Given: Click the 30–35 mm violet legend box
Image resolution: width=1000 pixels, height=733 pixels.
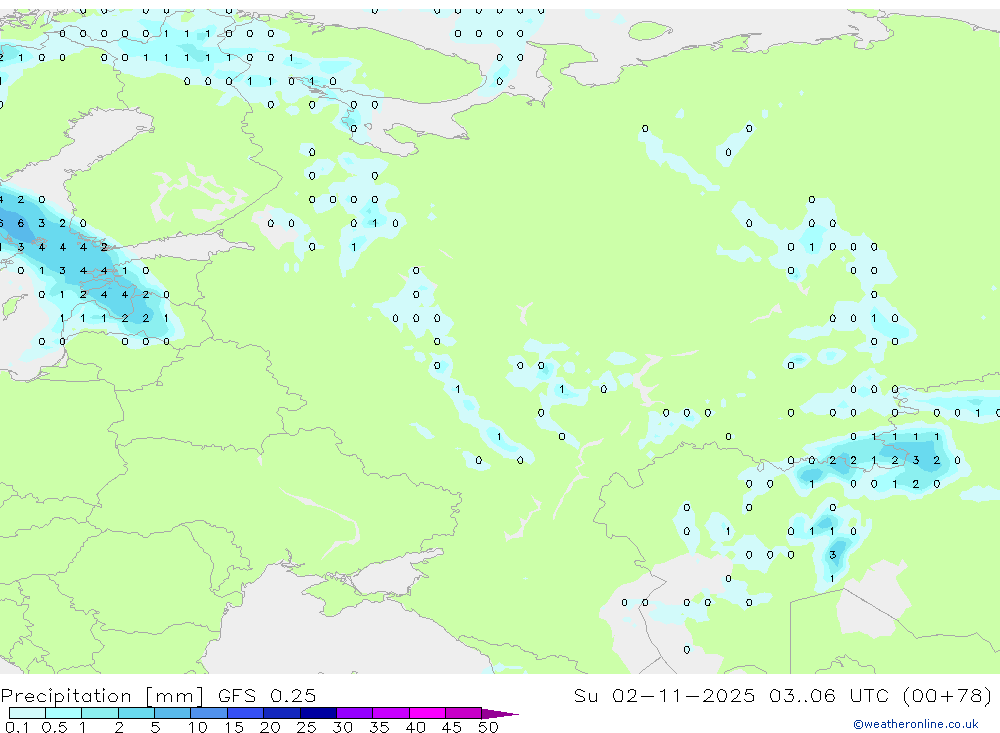Looking at the screenshot, I should tap(355, 713).
